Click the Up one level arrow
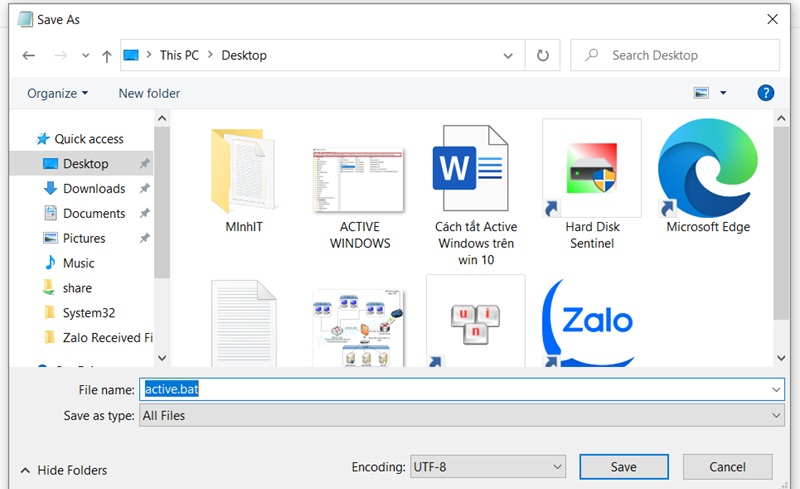 coord(105,56)
